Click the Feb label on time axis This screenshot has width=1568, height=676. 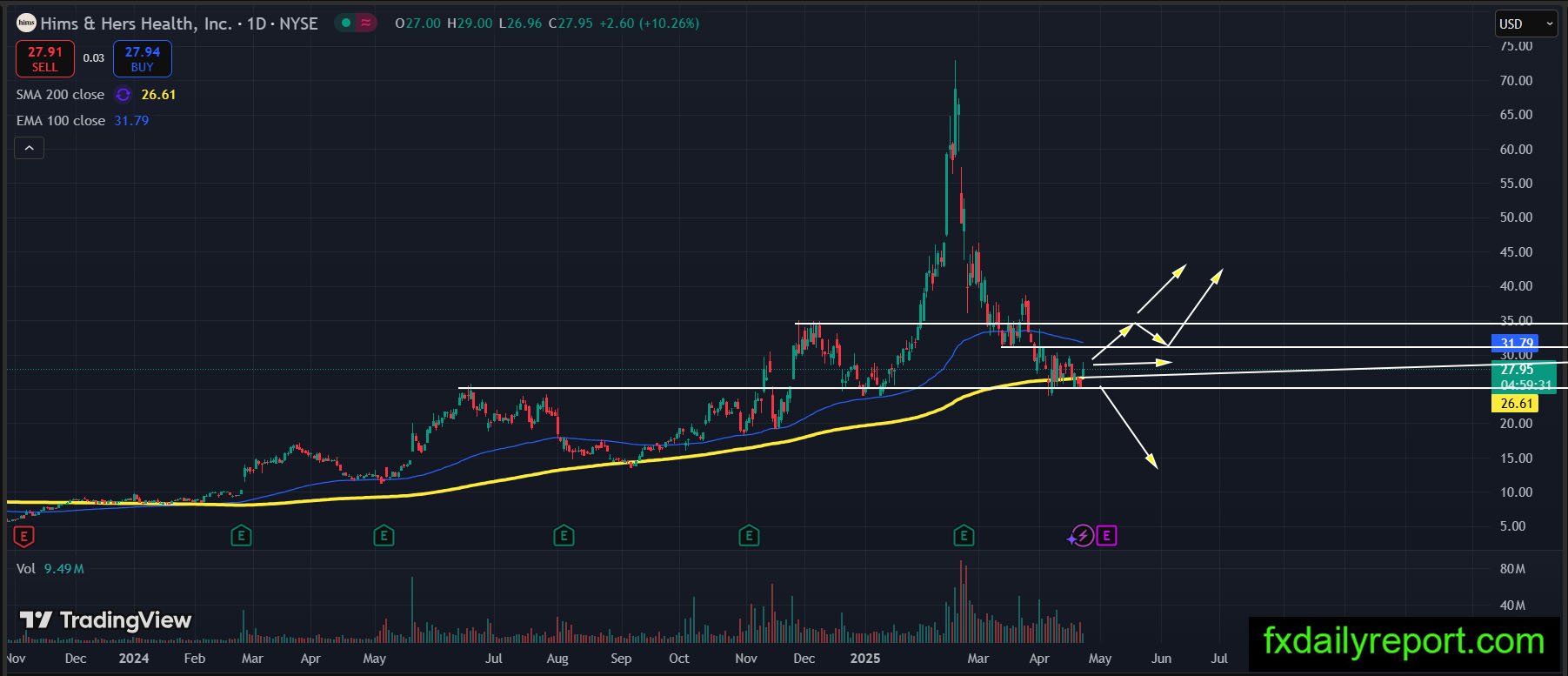(x=195, y=659)
